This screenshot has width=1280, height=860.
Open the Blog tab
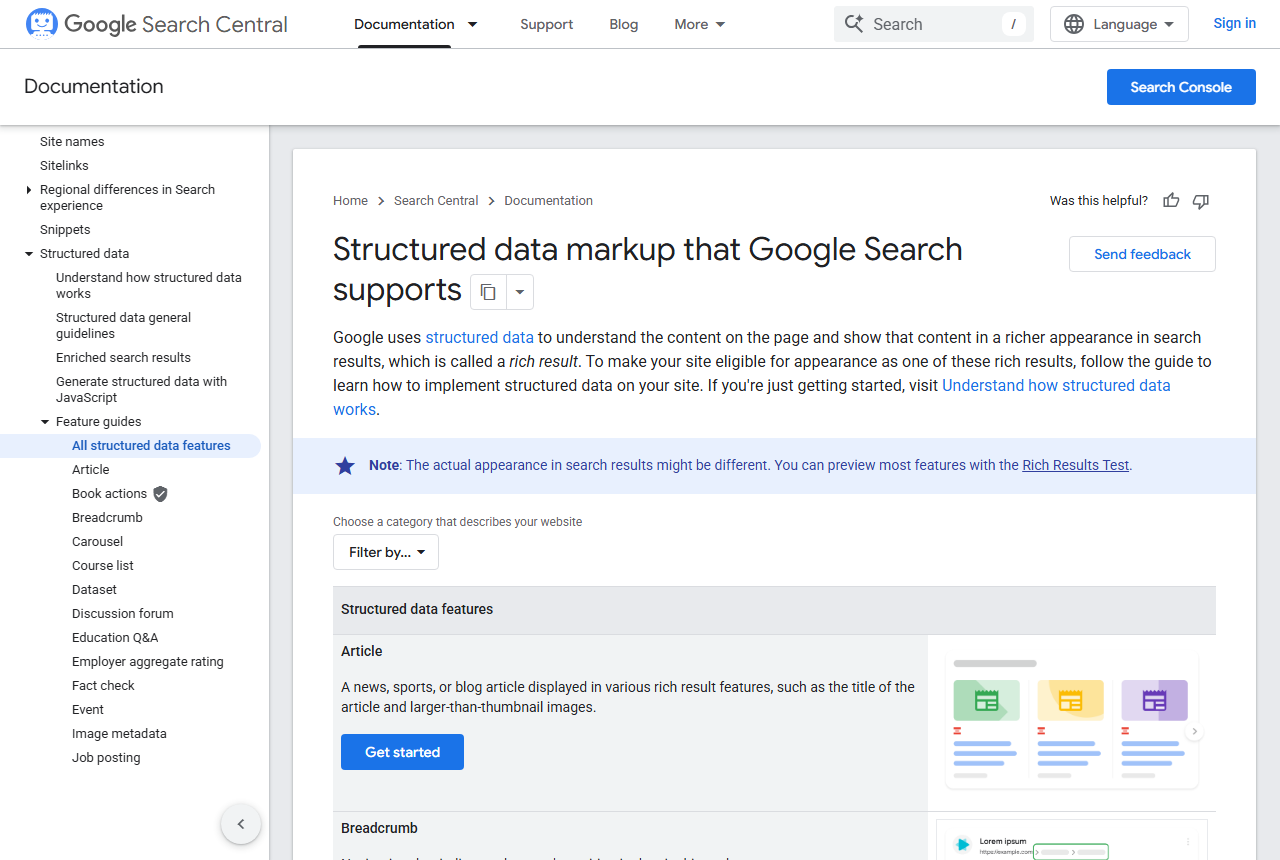point(624,24)
